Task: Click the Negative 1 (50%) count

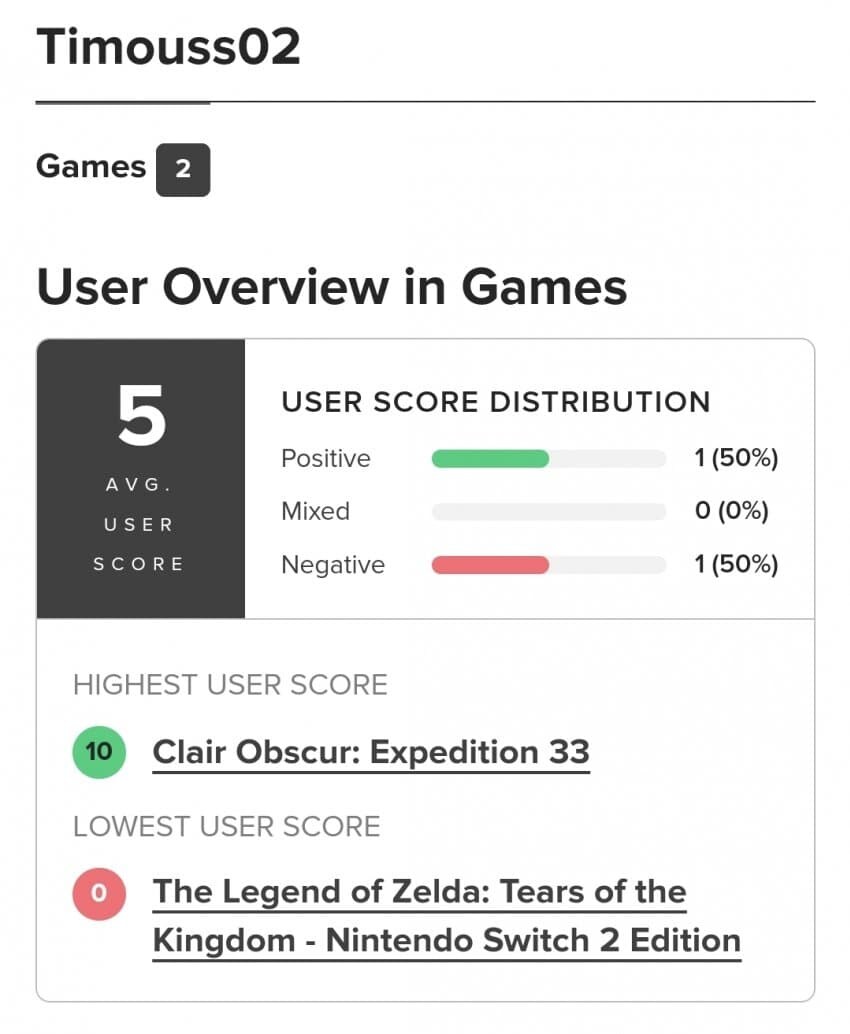Action: click(x=736, y=565)
